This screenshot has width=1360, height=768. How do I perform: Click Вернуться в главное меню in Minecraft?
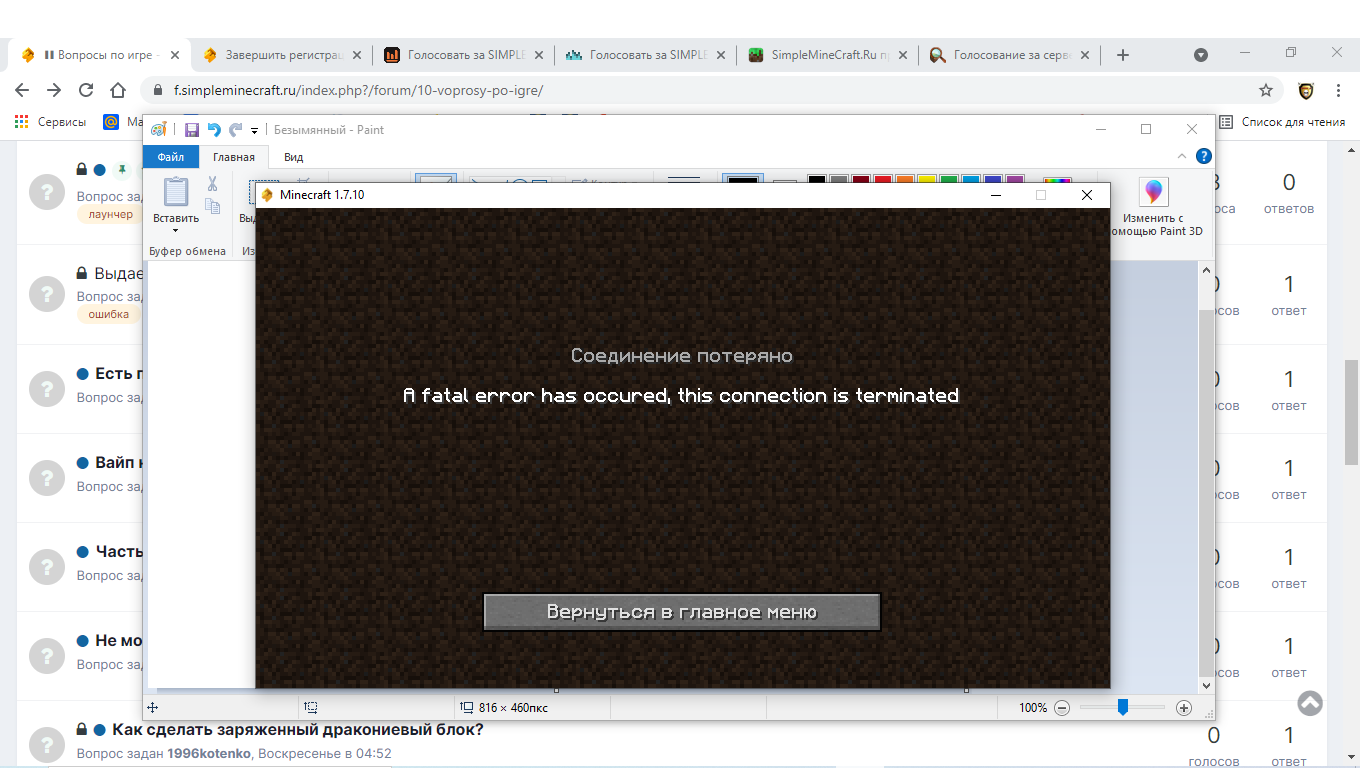pyautogui.click(x=682, y=612)
